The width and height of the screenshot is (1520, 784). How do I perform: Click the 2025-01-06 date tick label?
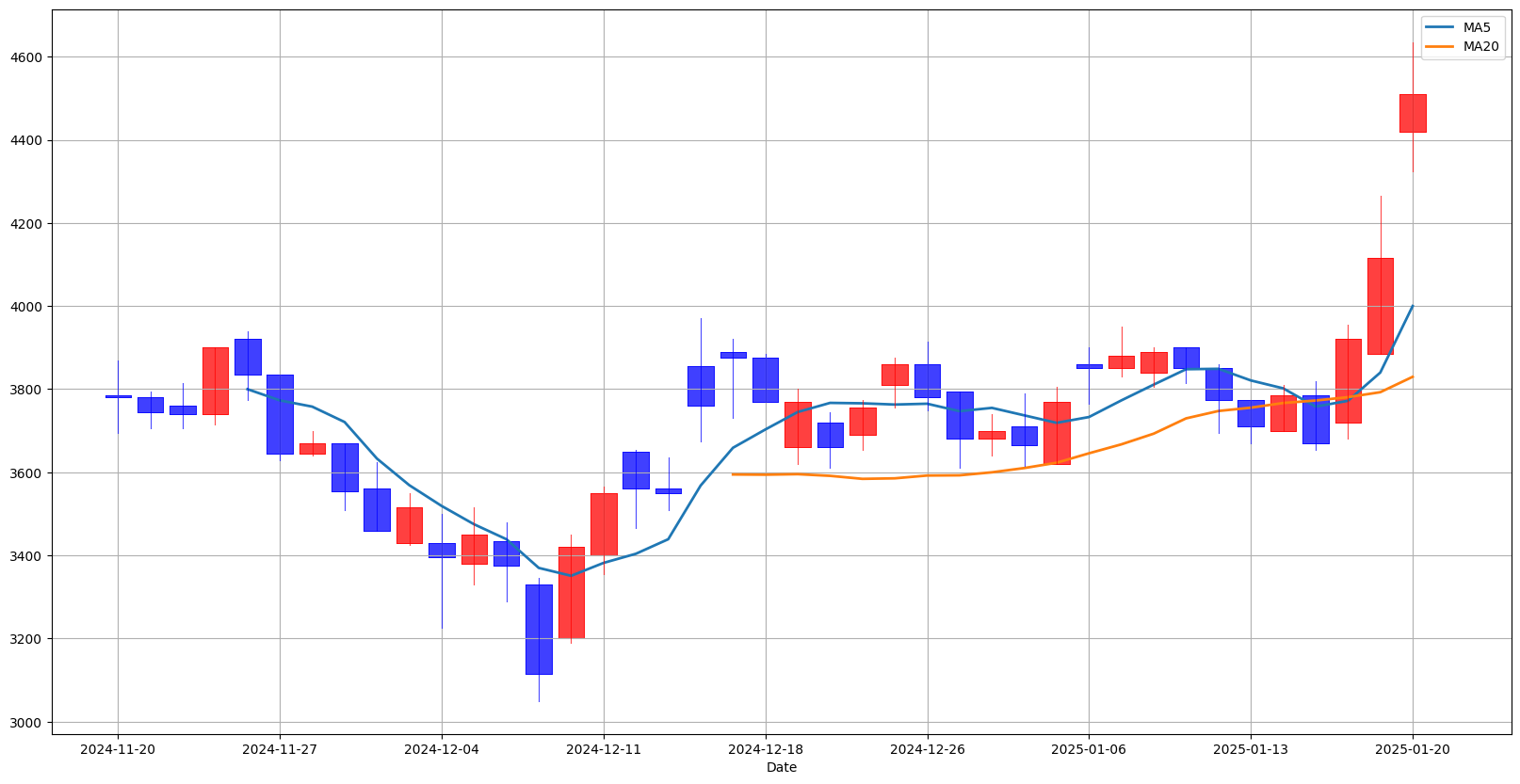tap(1089, 749)
